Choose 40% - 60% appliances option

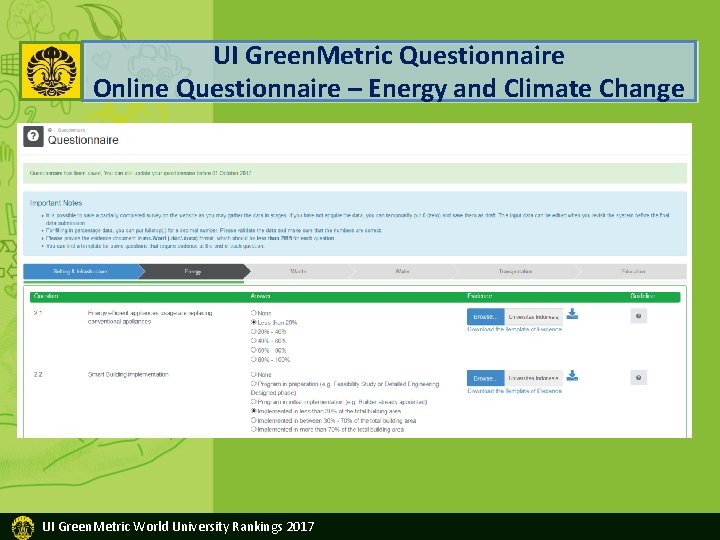point(253,341)
